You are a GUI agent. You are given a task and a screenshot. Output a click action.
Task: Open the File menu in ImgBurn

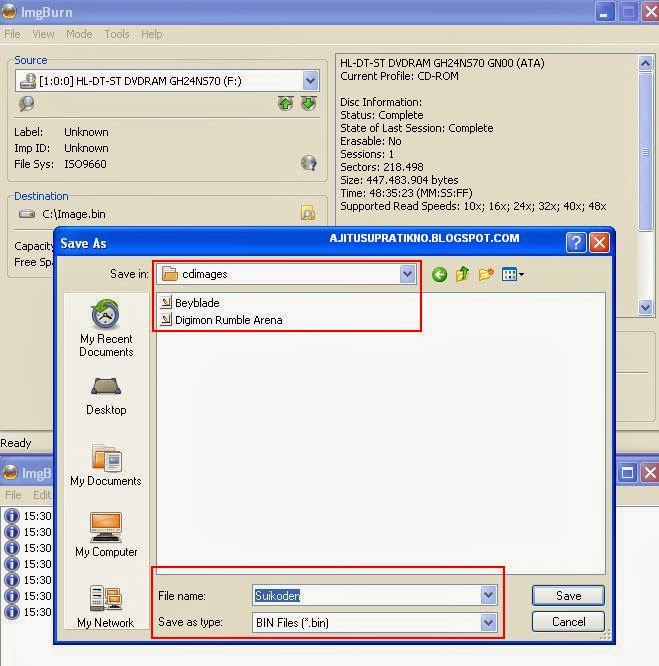12,34
